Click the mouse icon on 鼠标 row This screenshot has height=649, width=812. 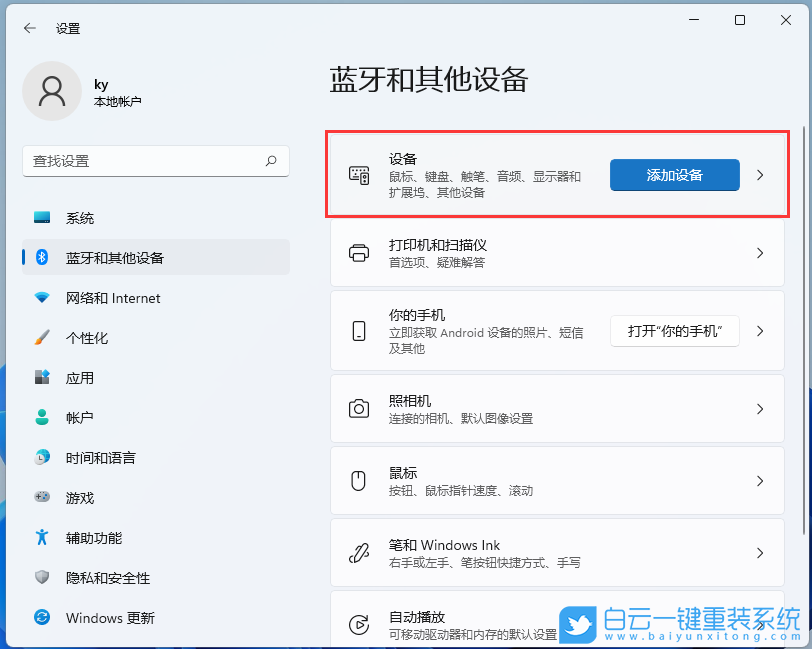[358, 480]
